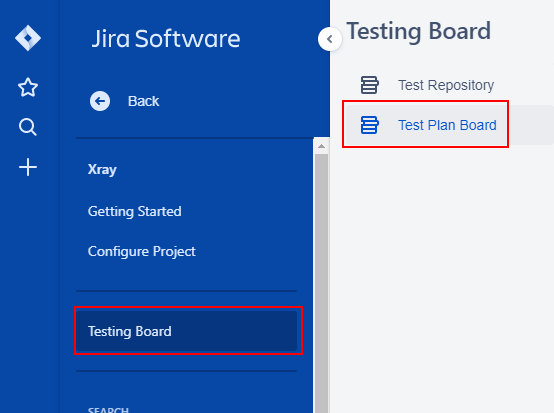This screenshot has width=554, height=413.
Task: Click the circular back arrow icon
Action: [x=100, y=101]
